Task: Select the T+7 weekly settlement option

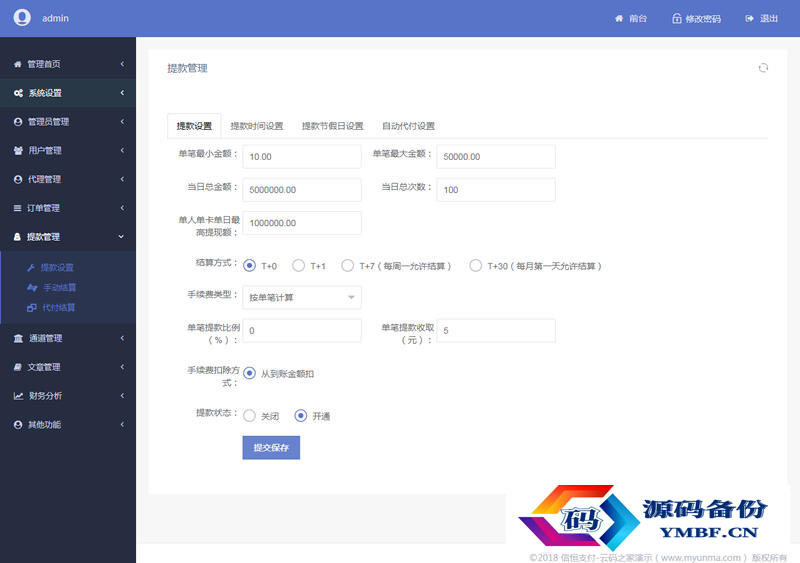Action: point(347,265)
